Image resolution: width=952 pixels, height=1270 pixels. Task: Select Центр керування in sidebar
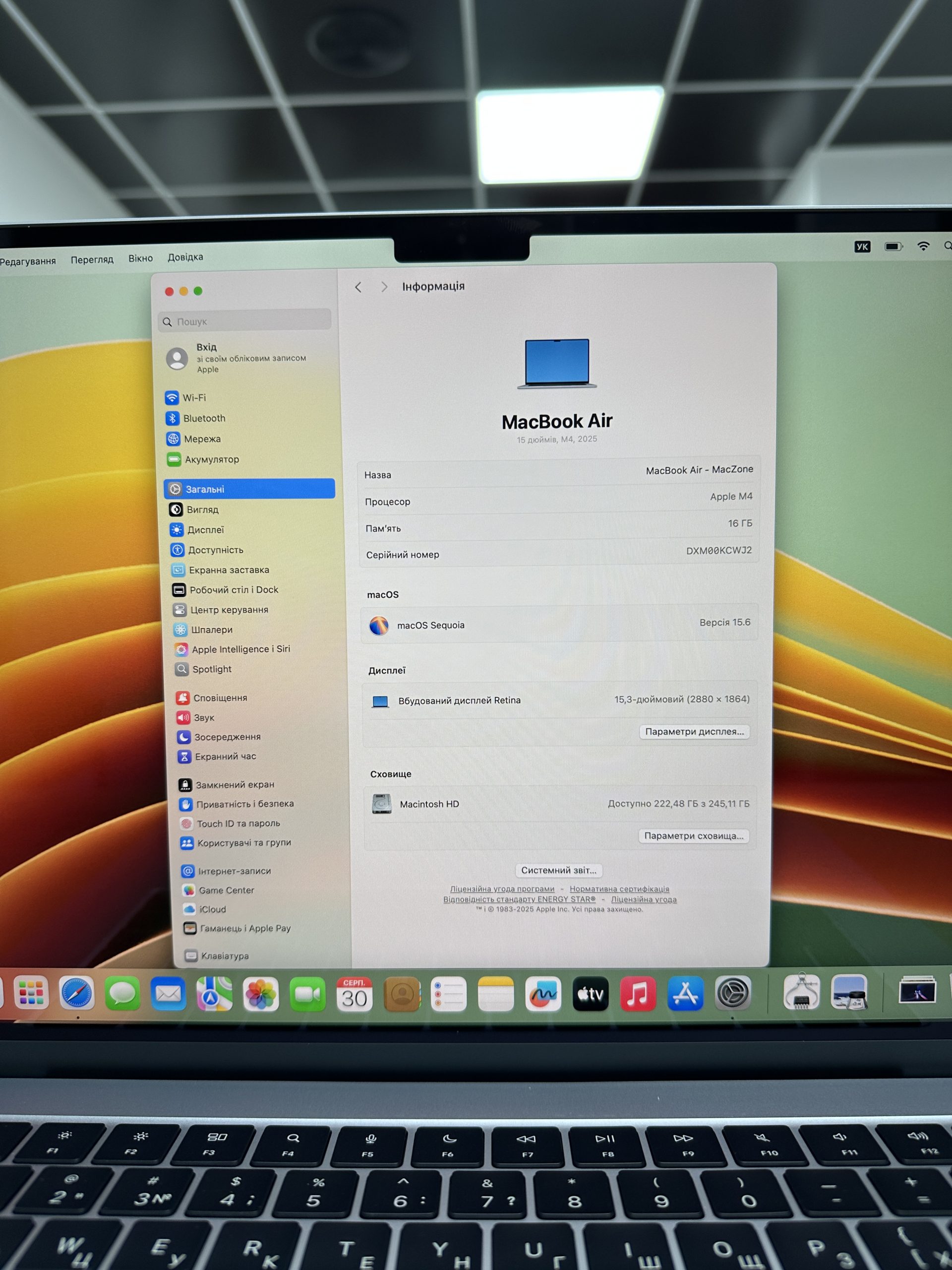(x=221, y=610)
